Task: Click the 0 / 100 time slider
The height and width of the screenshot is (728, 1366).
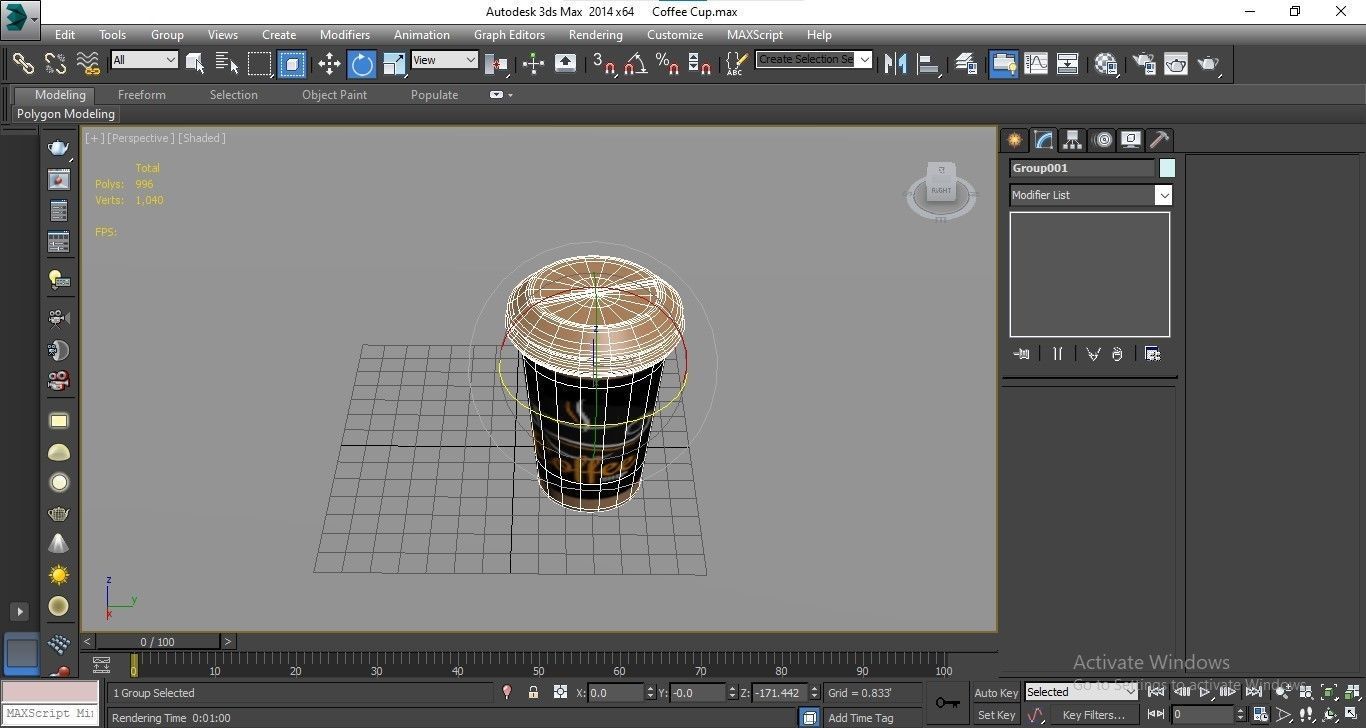Action: [158, 642]
